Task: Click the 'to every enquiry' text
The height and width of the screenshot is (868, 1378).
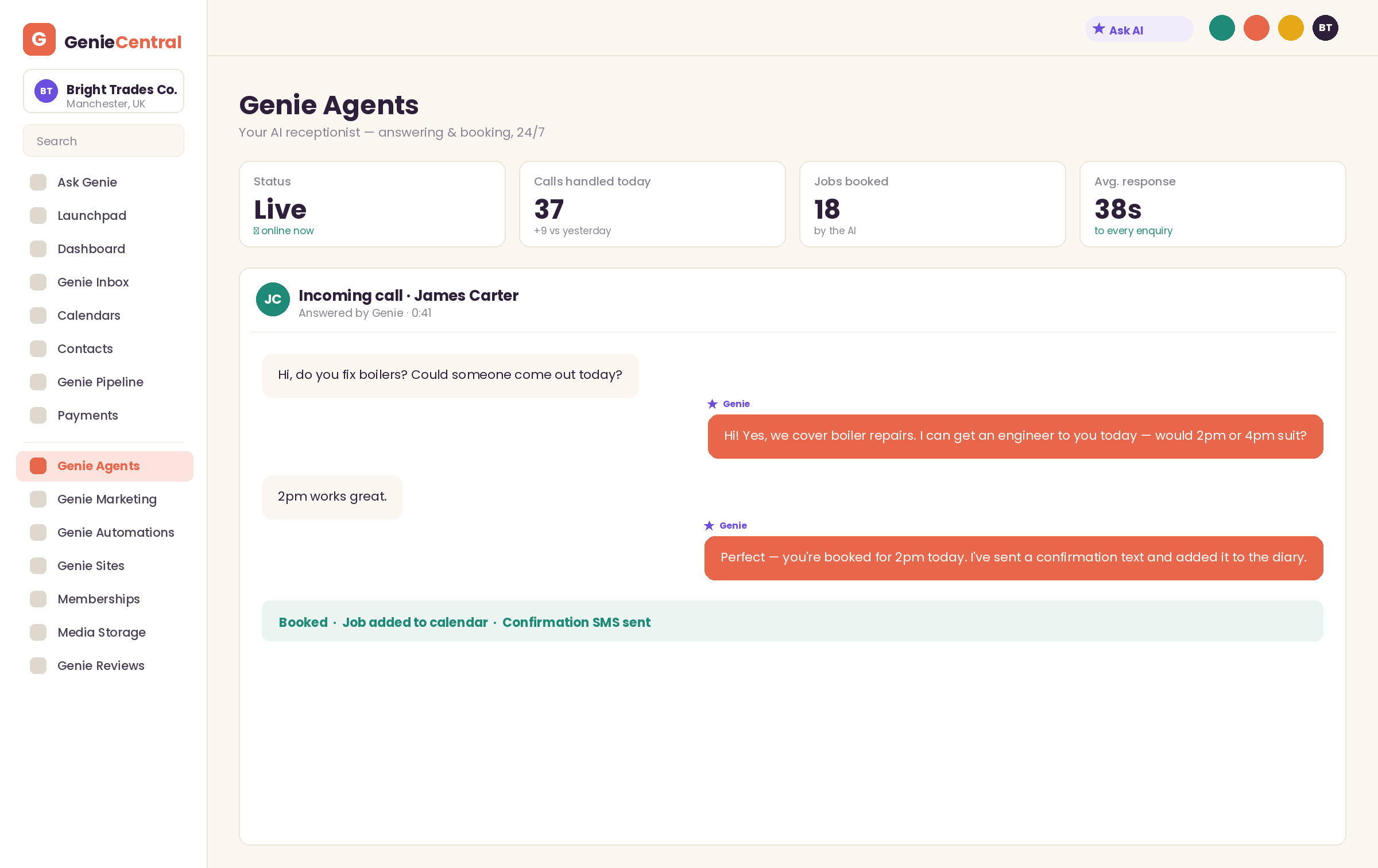Action: (x=1133, y=231)
